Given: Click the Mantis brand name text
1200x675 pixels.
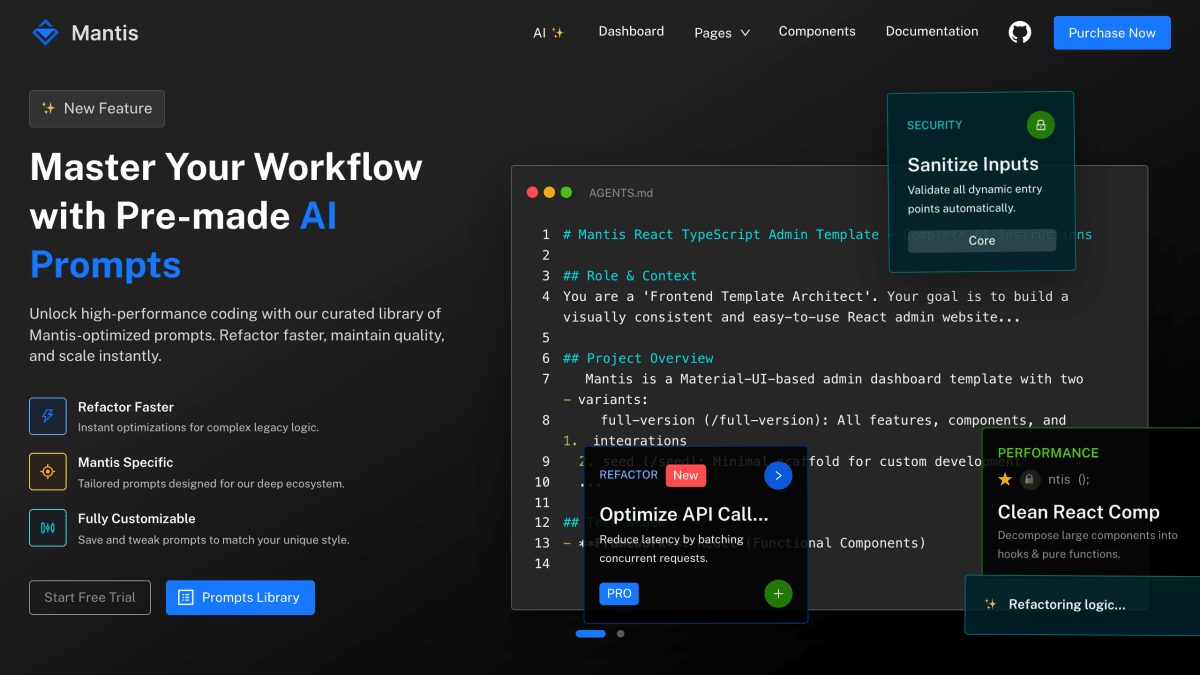Looking at the screenshot, I should tap(105, 33).
